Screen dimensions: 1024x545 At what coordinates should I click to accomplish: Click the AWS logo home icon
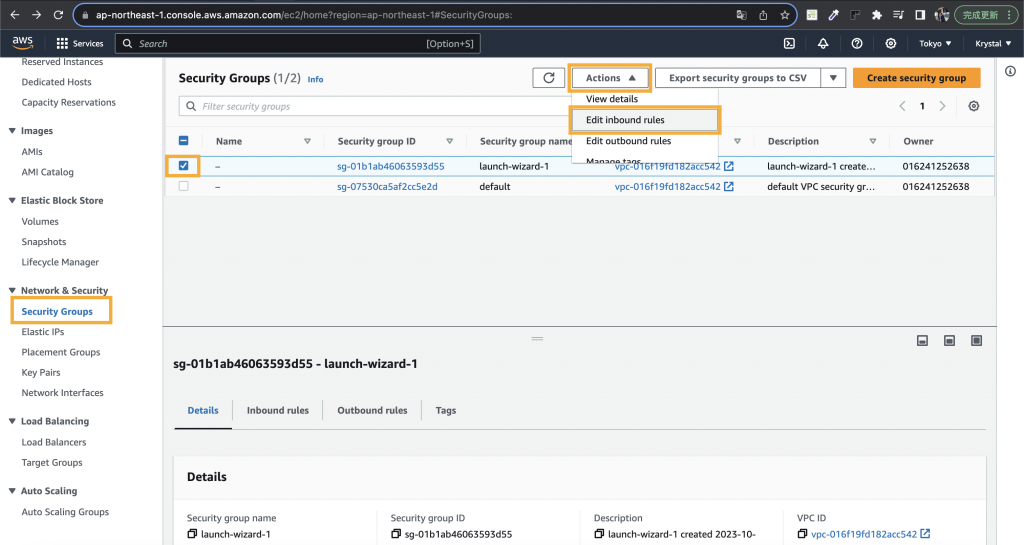(x=22, y=42)
